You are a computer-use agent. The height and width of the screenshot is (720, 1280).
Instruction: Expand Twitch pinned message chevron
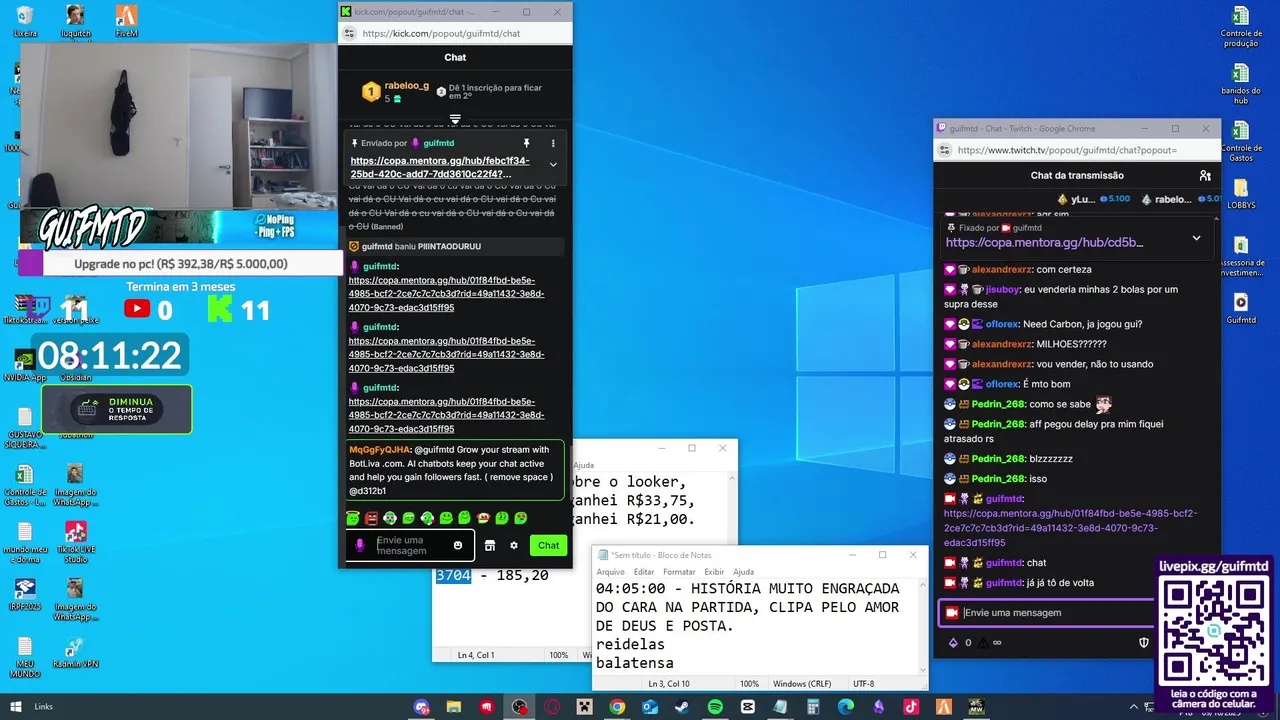[1196, 238]
